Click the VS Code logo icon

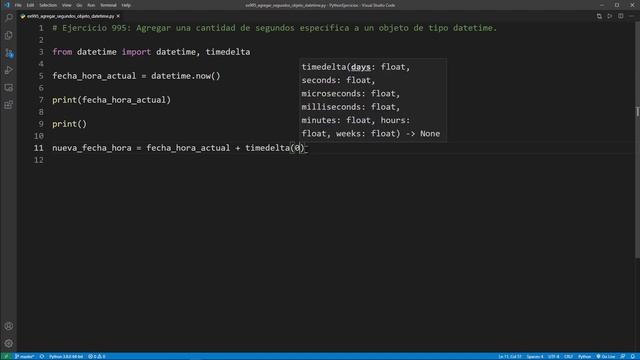[7, 5]
